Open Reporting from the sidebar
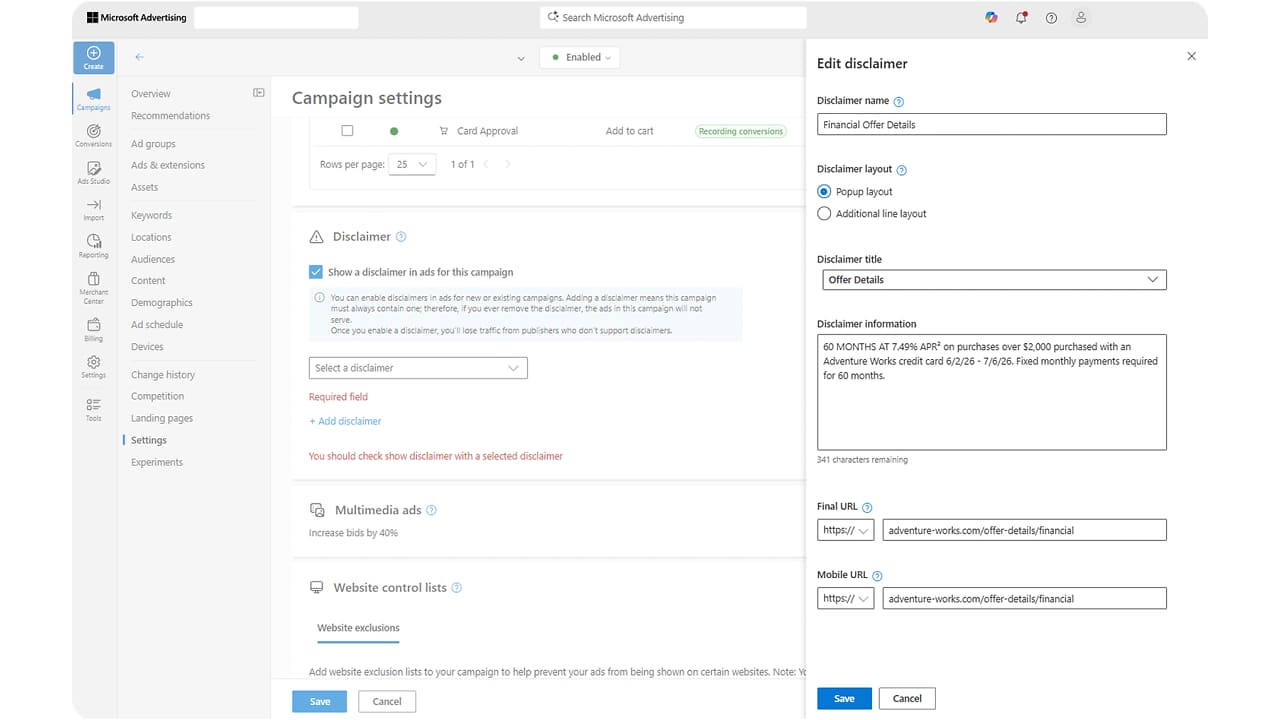This screenshot has width=1280, height=720. click(x=93, y=246)
